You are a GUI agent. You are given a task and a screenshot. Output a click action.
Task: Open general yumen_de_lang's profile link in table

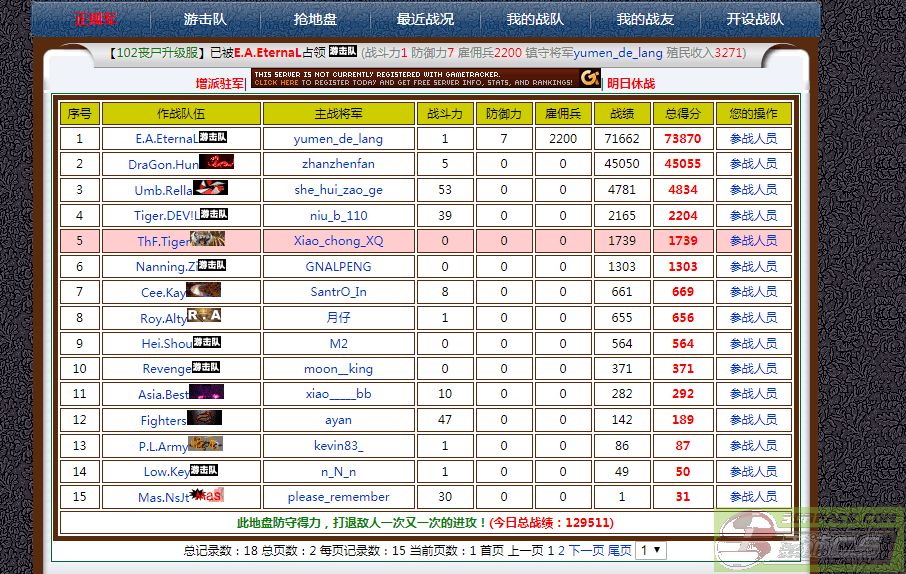[338, 139]
